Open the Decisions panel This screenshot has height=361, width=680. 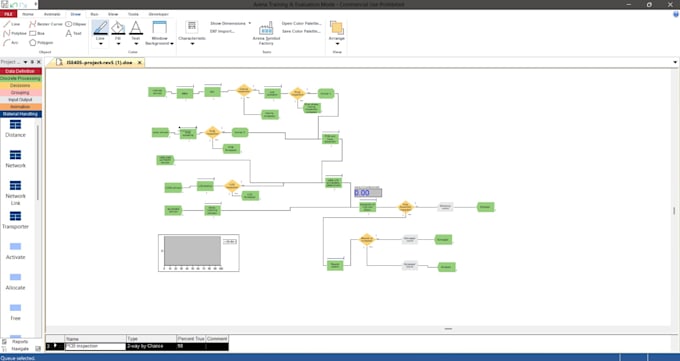point(20,85)
